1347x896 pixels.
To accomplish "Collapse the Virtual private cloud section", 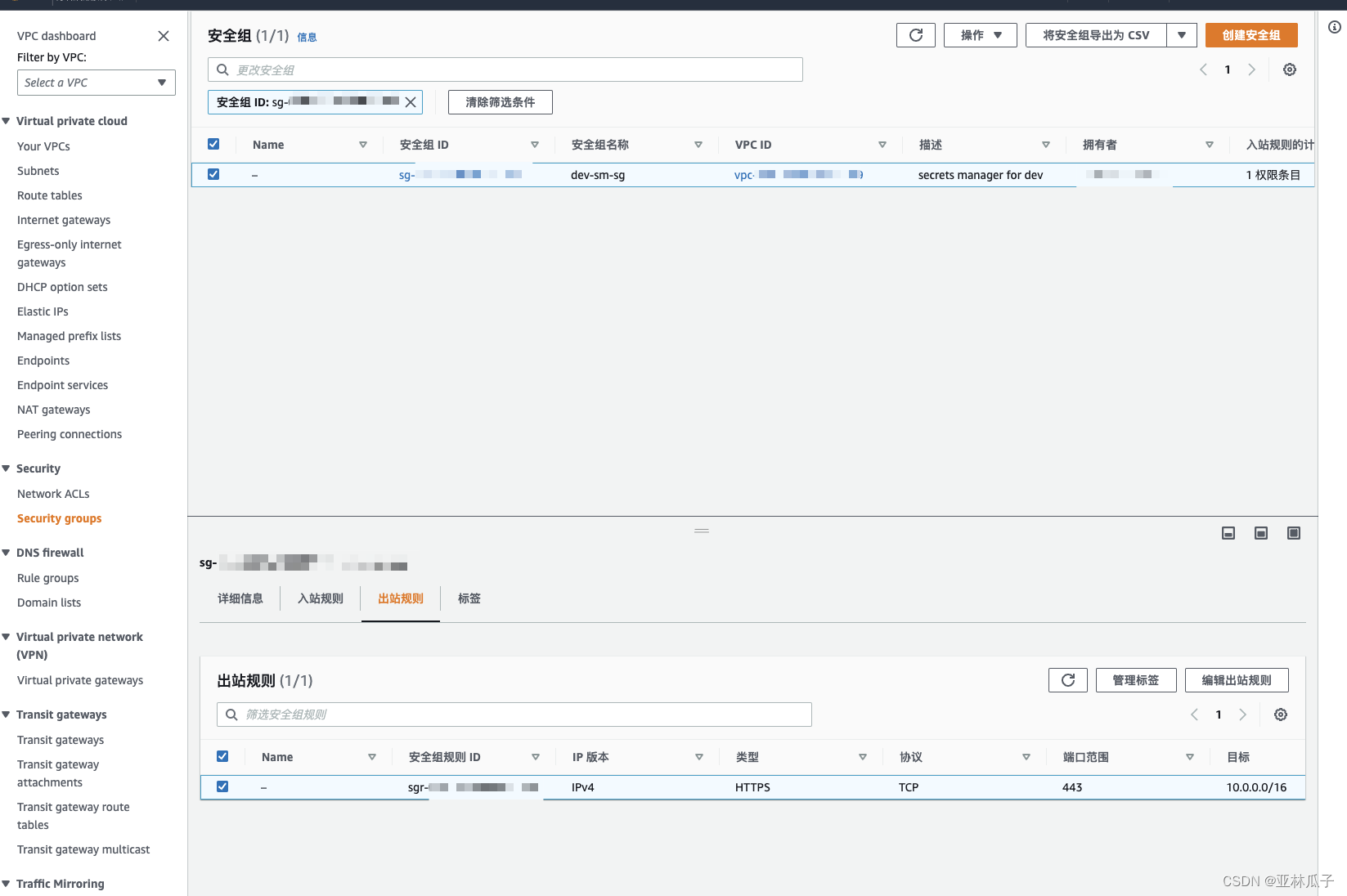I will 7,121.
